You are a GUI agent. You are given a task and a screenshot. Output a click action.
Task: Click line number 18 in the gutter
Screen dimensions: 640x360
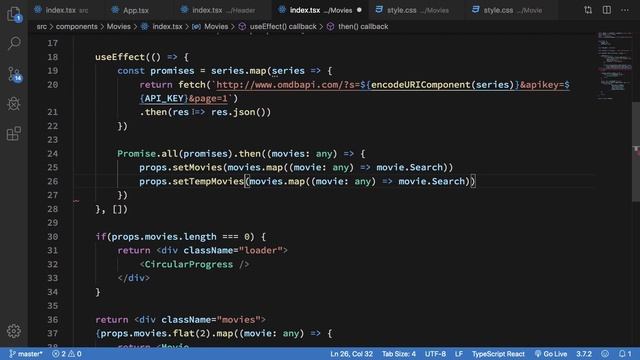click(x=53, y=57)
